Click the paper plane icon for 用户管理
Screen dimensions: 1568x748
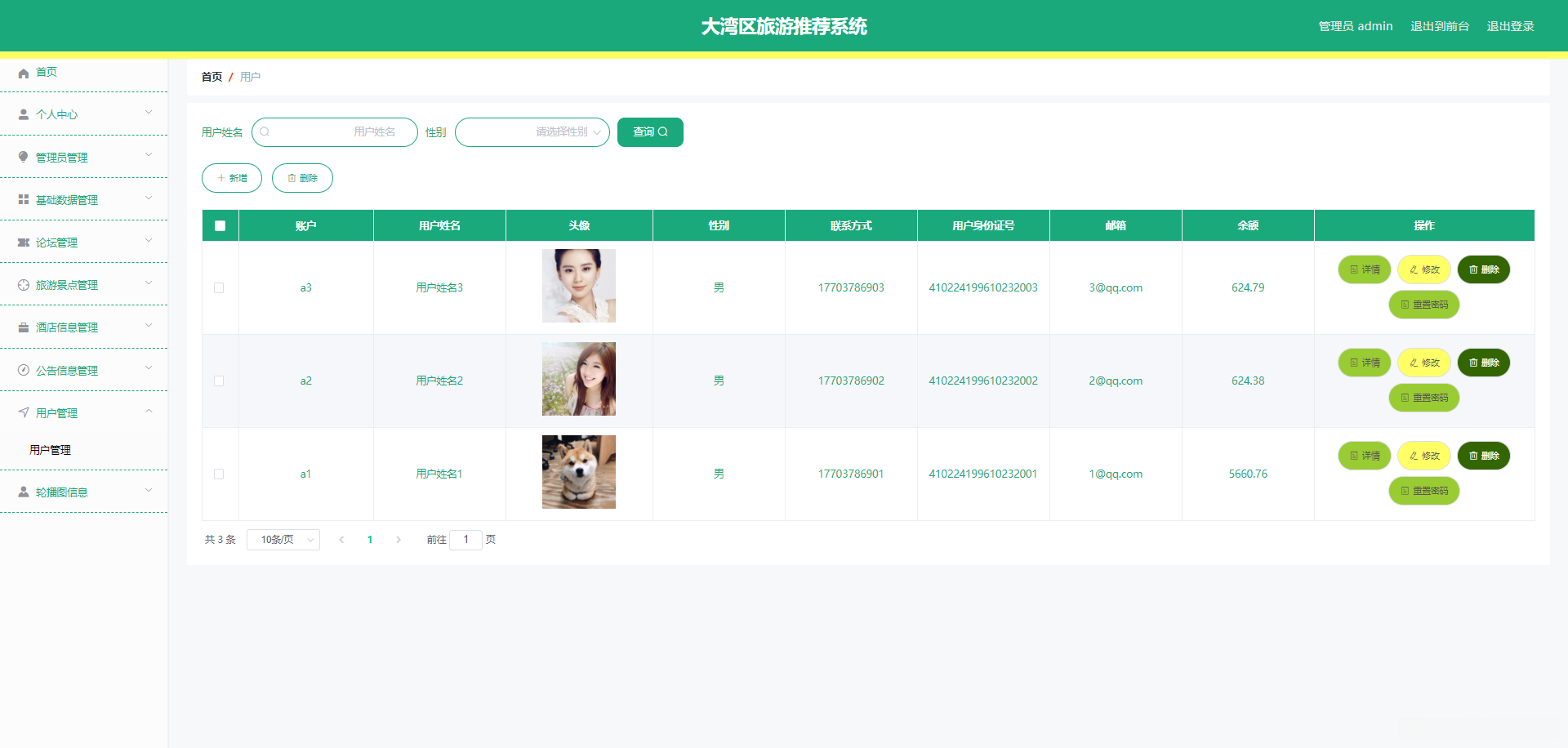click(24, 413)
